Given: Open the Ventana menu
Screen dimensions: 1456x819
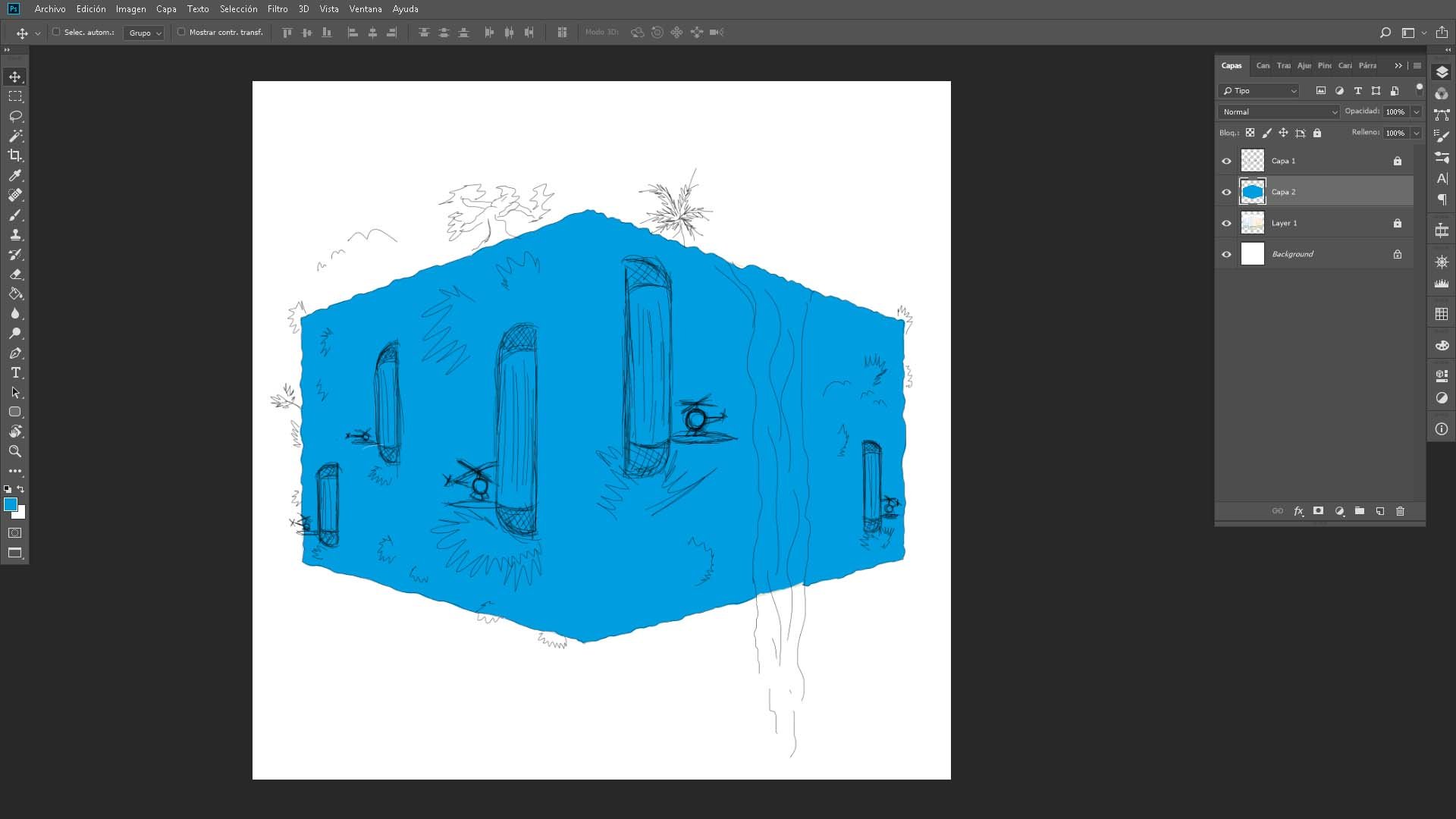Looking at the screenshot, I should point(366,9).
